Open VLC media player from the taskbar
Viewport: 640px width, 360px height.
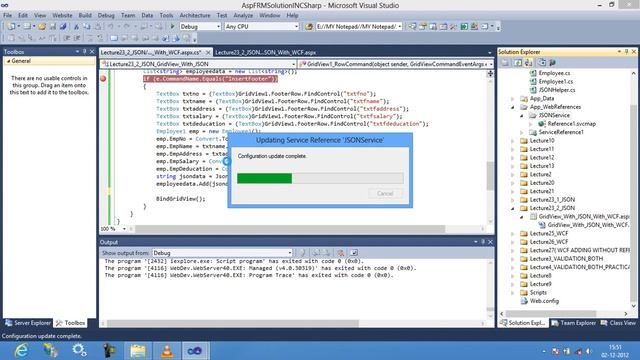pyautogui.click(x=167, y=351)
